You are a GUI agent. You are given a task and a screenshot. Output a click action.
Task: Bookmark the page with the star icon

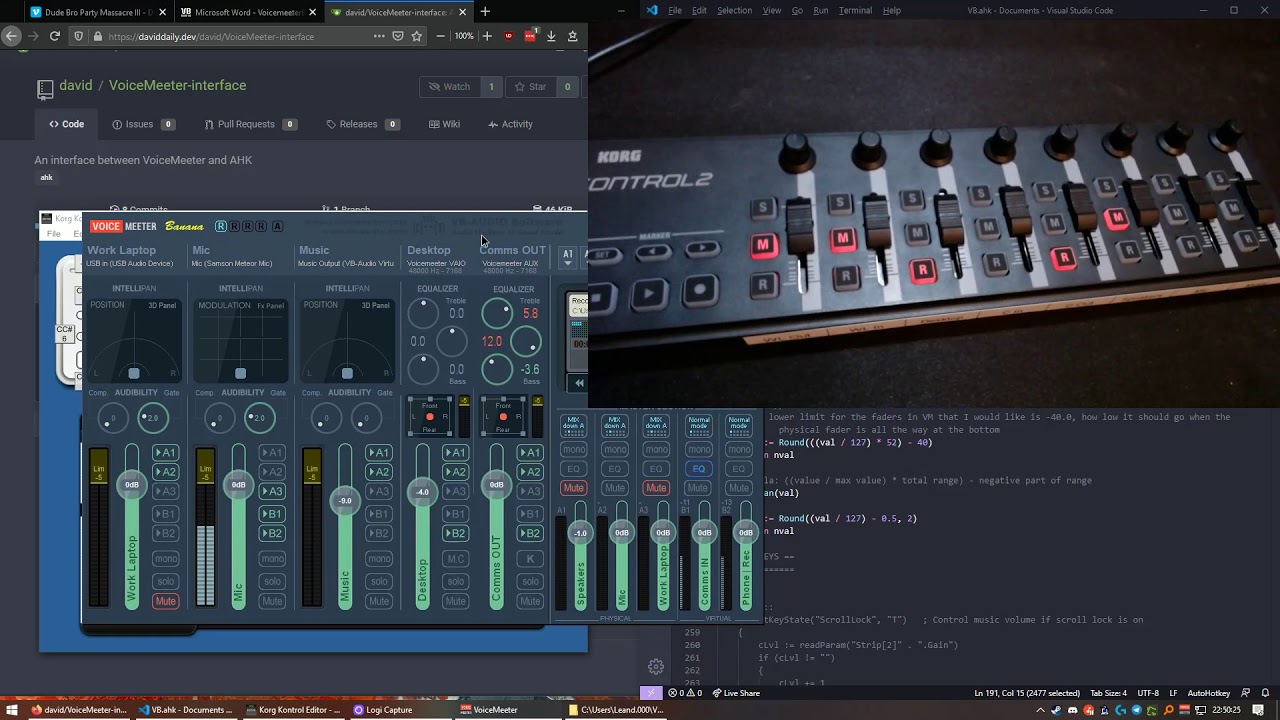click(417, 36)
